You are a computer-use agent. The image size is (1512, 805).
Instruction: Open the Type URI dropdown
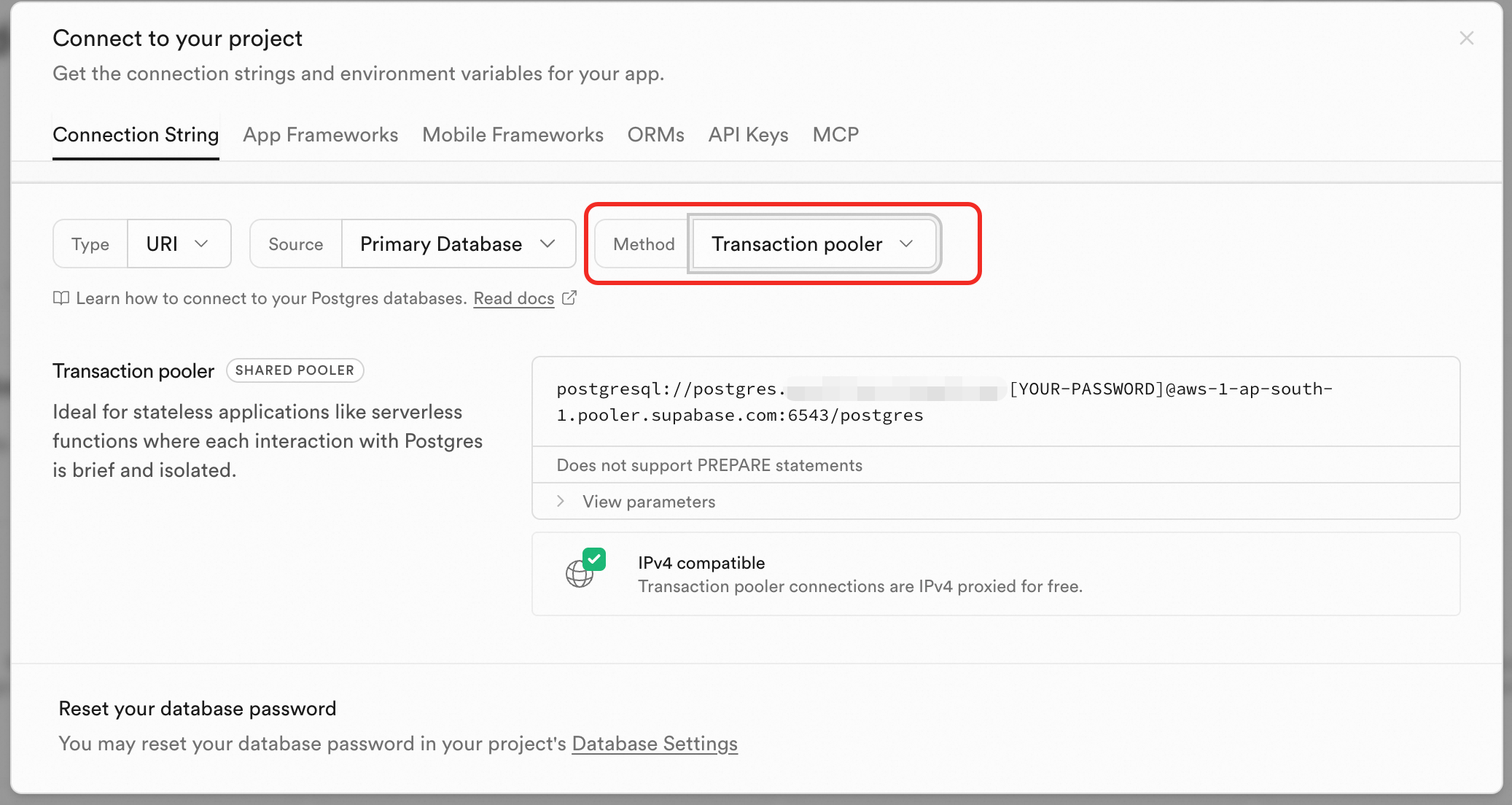pyautogui.click(x=179, y=244)
